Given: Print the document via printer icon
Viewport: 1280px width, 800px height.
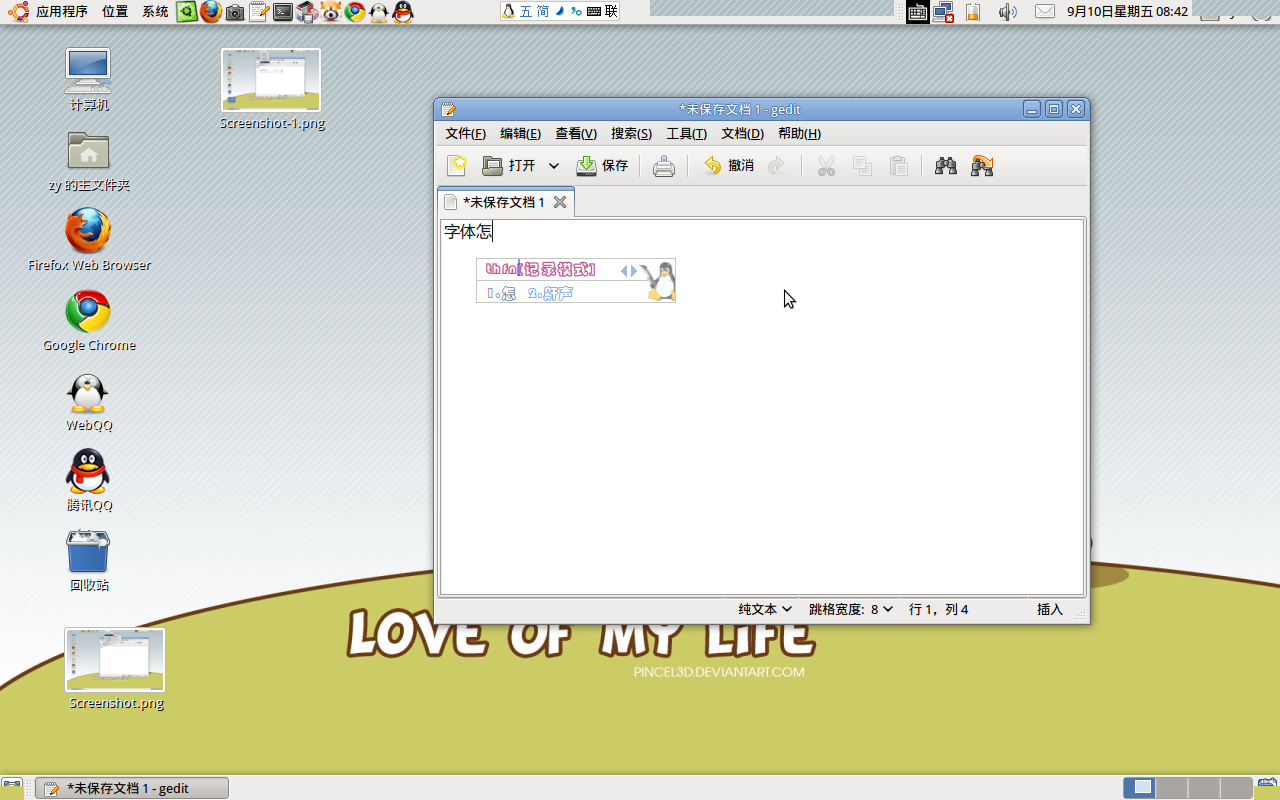Looking at the screenshot, I should [664, 166].
